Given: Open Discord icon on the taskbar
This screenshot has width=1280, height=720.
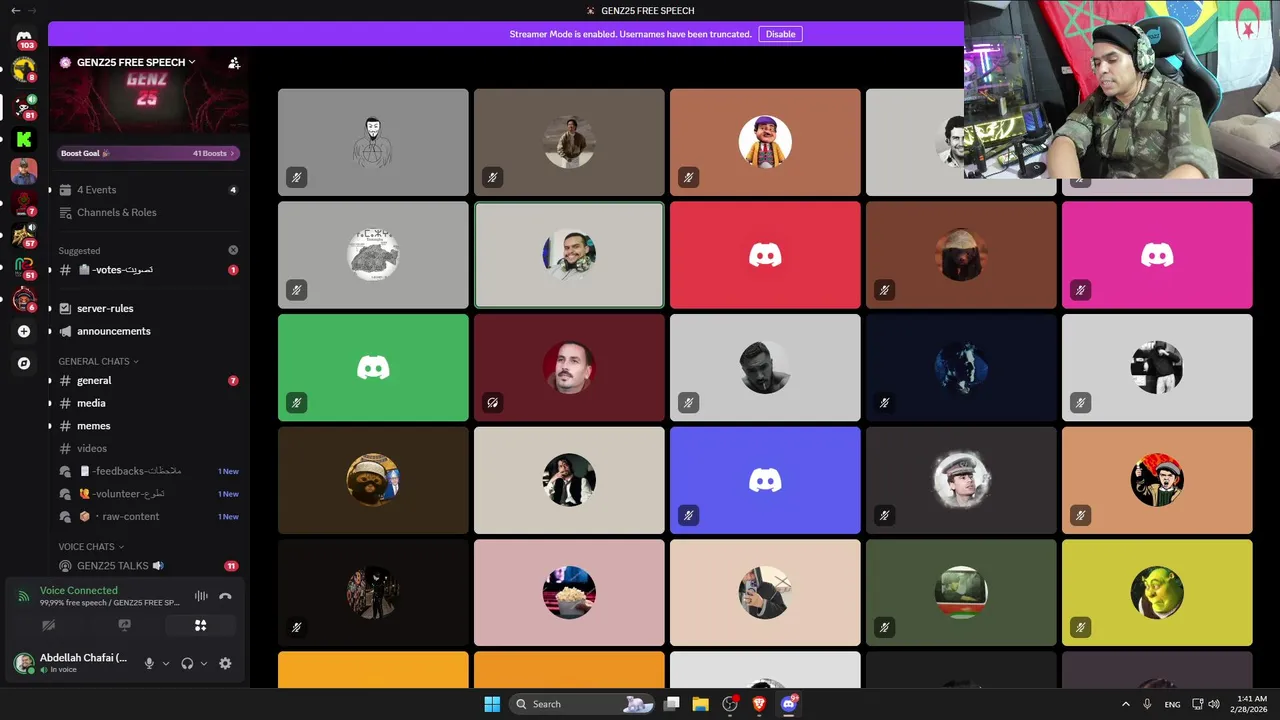Looking at the screenshot, I should point(788,704).
